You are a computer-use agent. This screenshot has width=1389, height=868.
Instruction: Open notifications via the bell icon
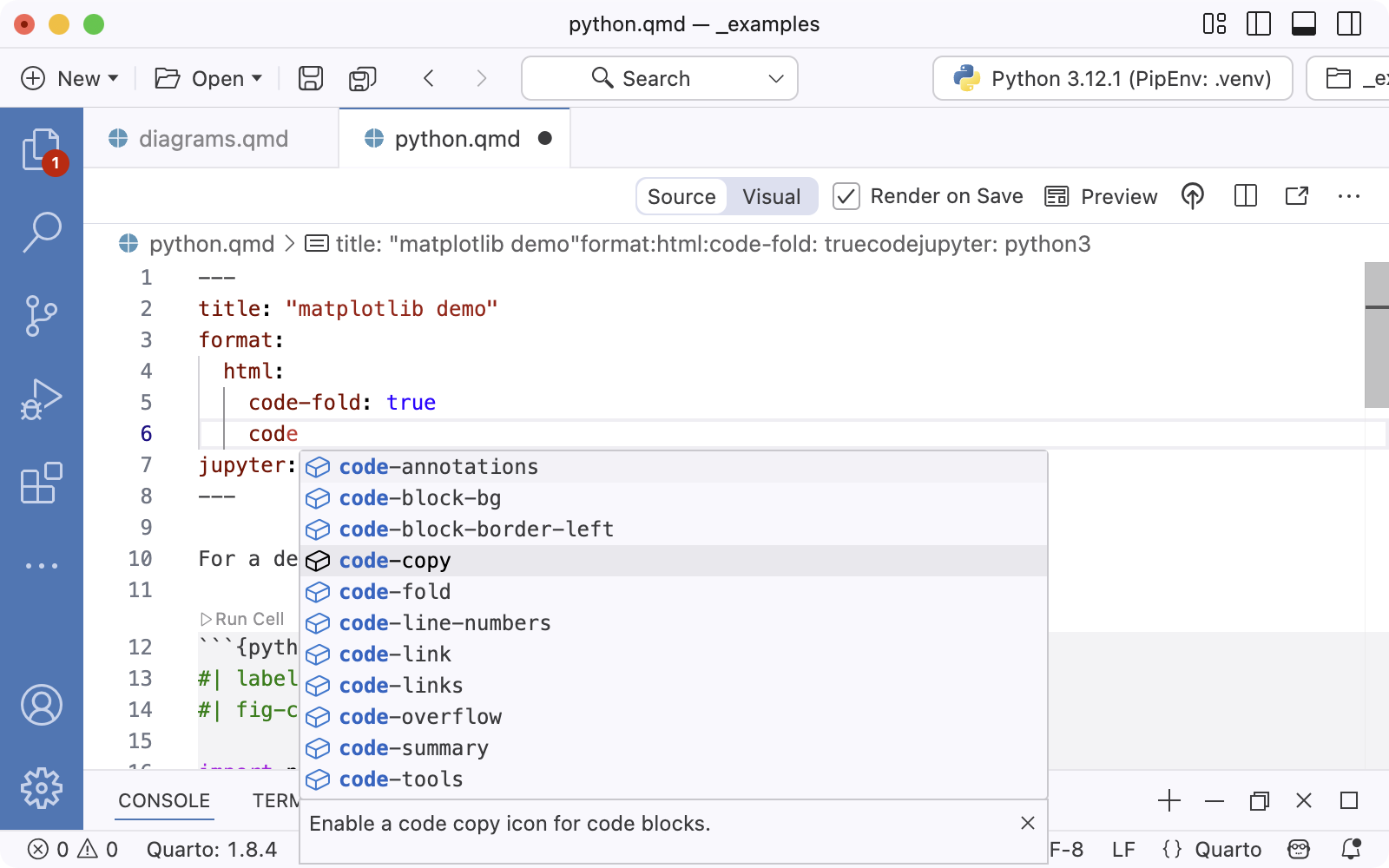1351,849
